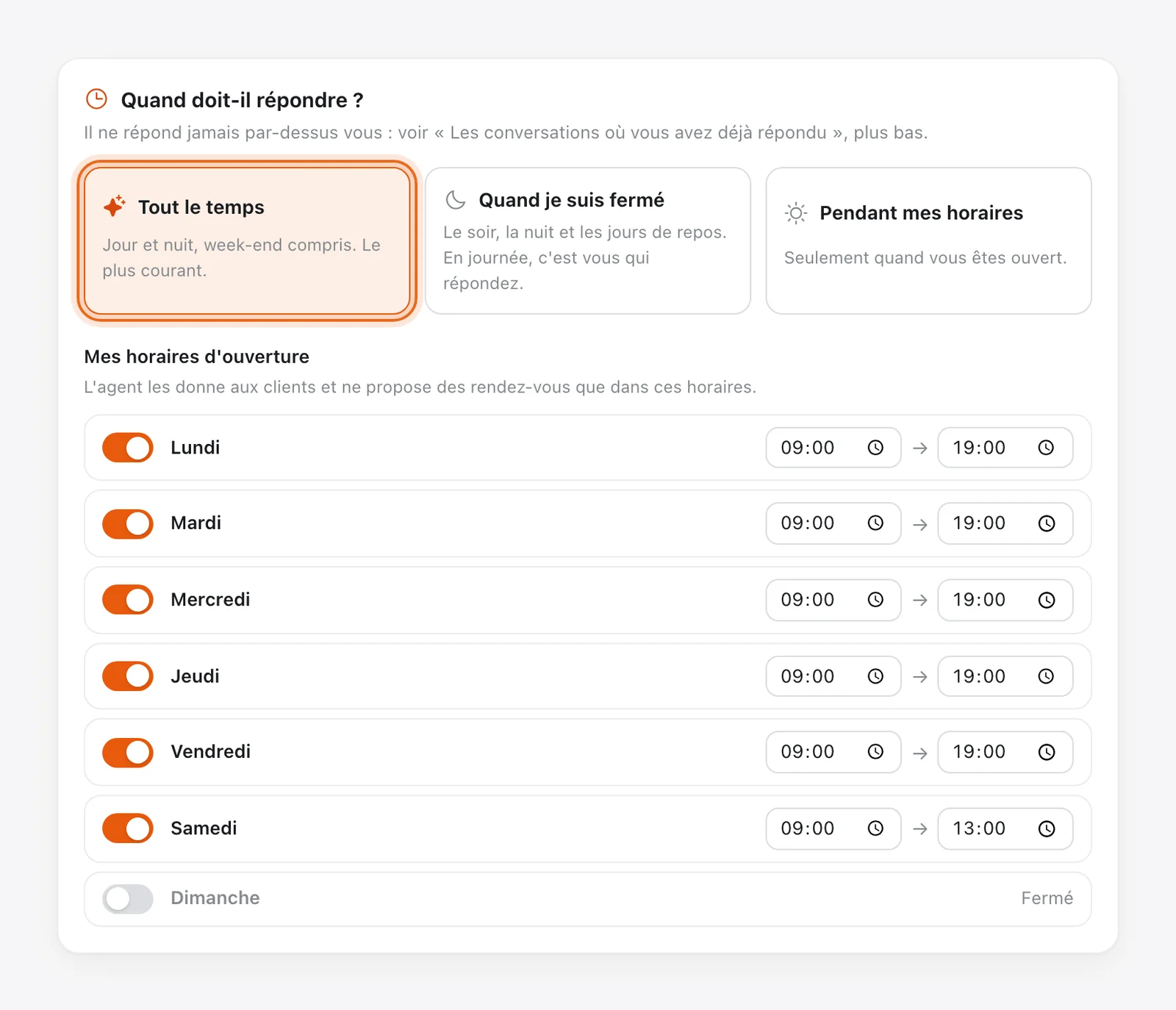Choose the "Quand je suis fermé" card
1176x1010 pixels.
point(588,241)
